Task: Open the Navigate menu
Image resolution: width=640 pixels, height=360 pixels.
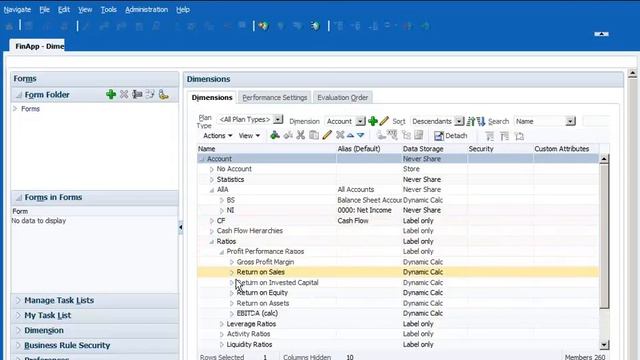Action: [x=17, y=9]
